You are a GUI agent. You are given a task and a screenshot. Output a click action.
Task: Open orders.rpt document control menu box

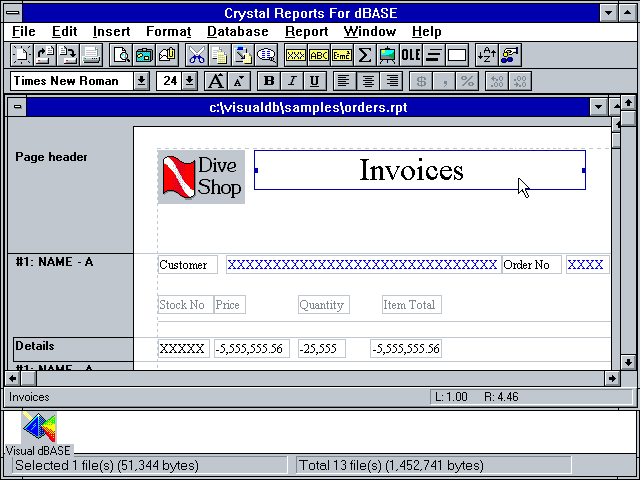pyautogui.click(x=17, y=107)
